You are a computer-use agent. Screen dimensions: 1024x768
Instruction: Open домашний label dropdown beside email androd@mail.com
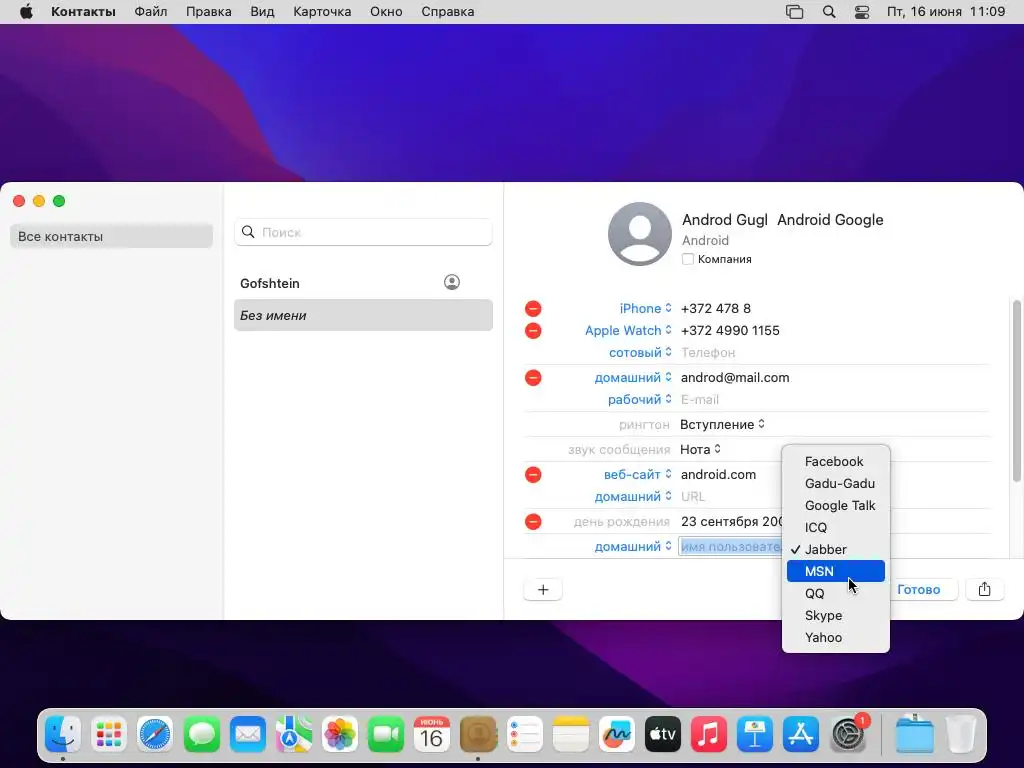(633, 377)
